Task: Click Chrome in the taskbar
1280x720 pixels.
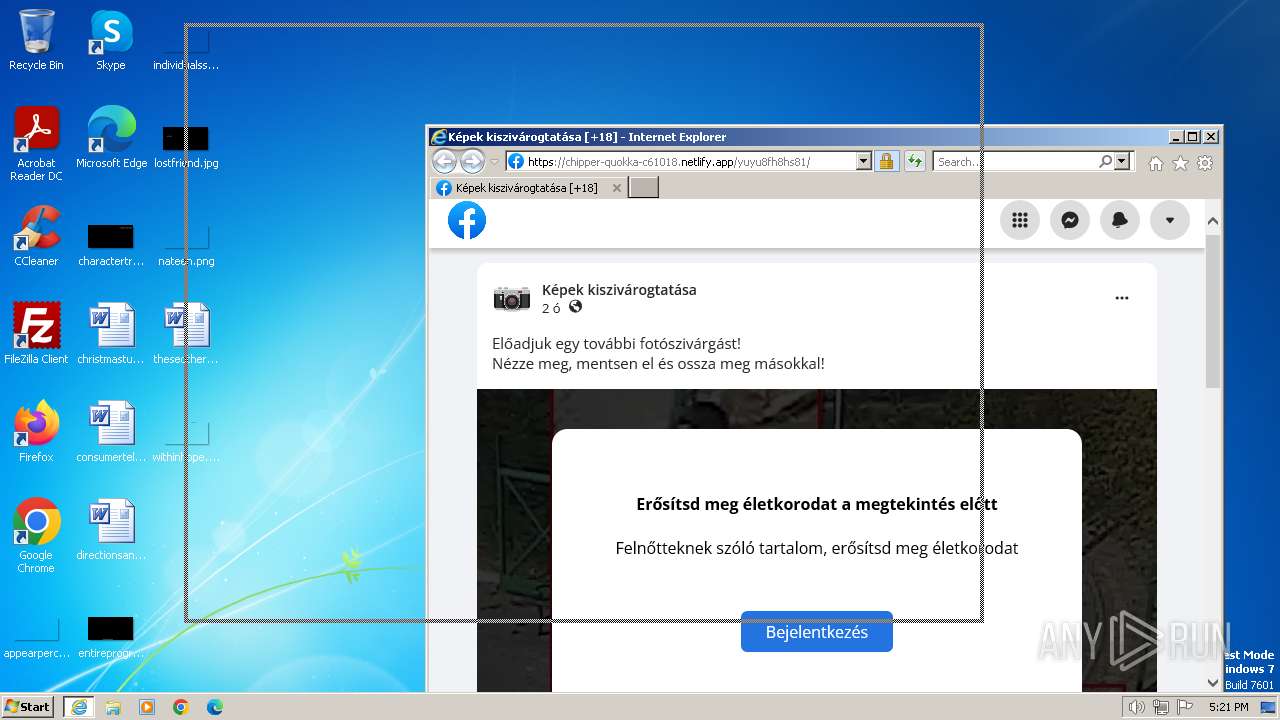Action: 181,707
